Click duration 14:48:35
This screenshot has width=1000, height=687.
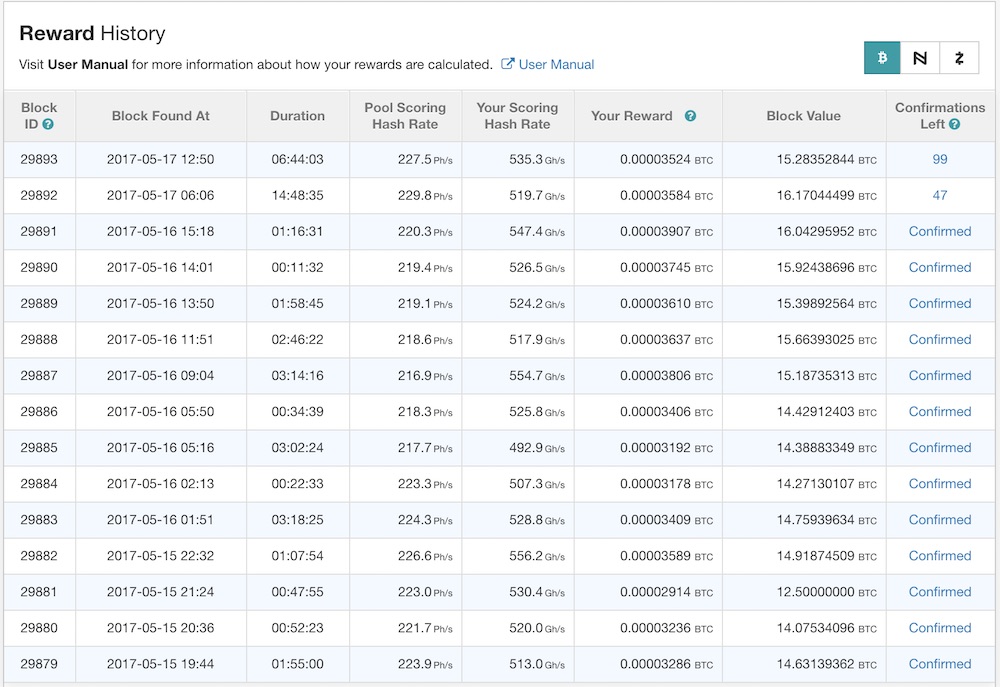[297, 195]
